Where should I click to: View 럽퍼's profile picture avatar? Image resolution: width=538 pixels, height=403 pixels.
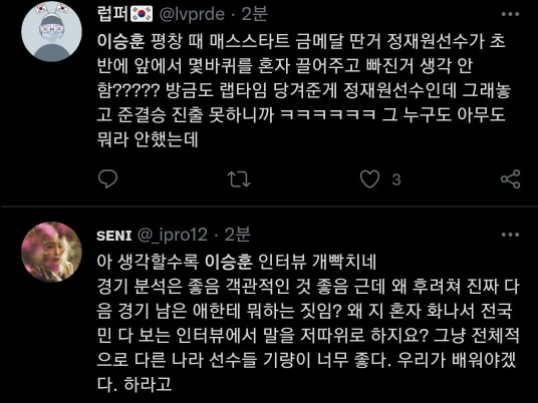pyautogui.click(x=51, y=32)
